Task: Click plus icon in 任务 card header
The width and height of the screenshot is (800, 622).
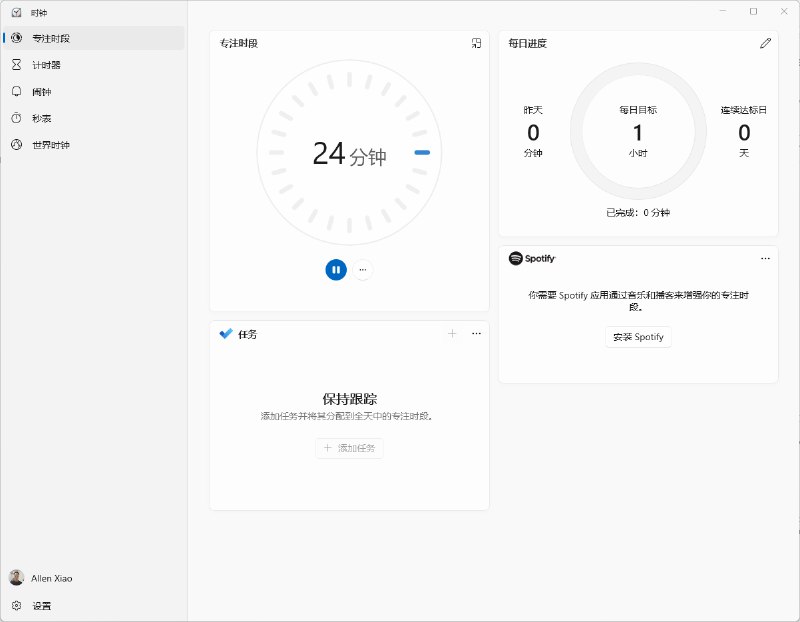Action: (x=452, y=333)
